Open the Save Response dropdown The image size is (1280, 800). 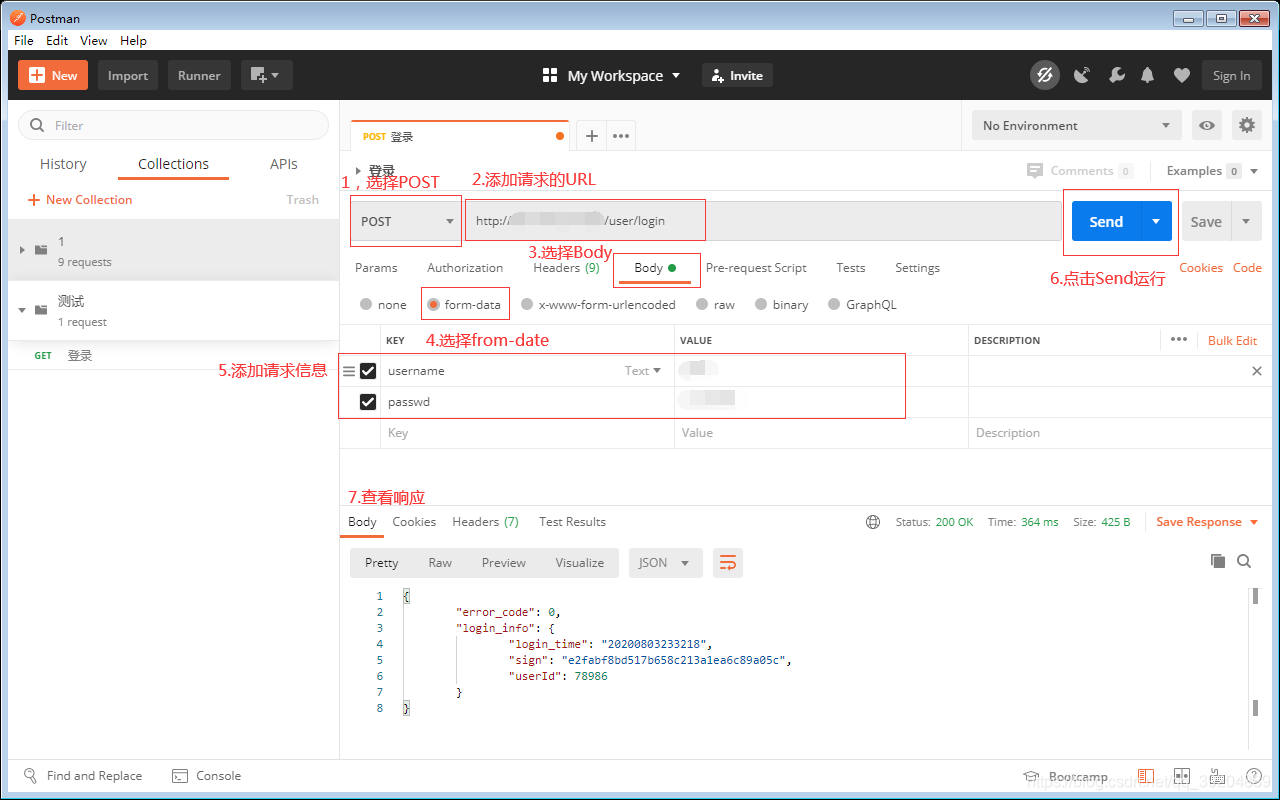coord(1208,522)
